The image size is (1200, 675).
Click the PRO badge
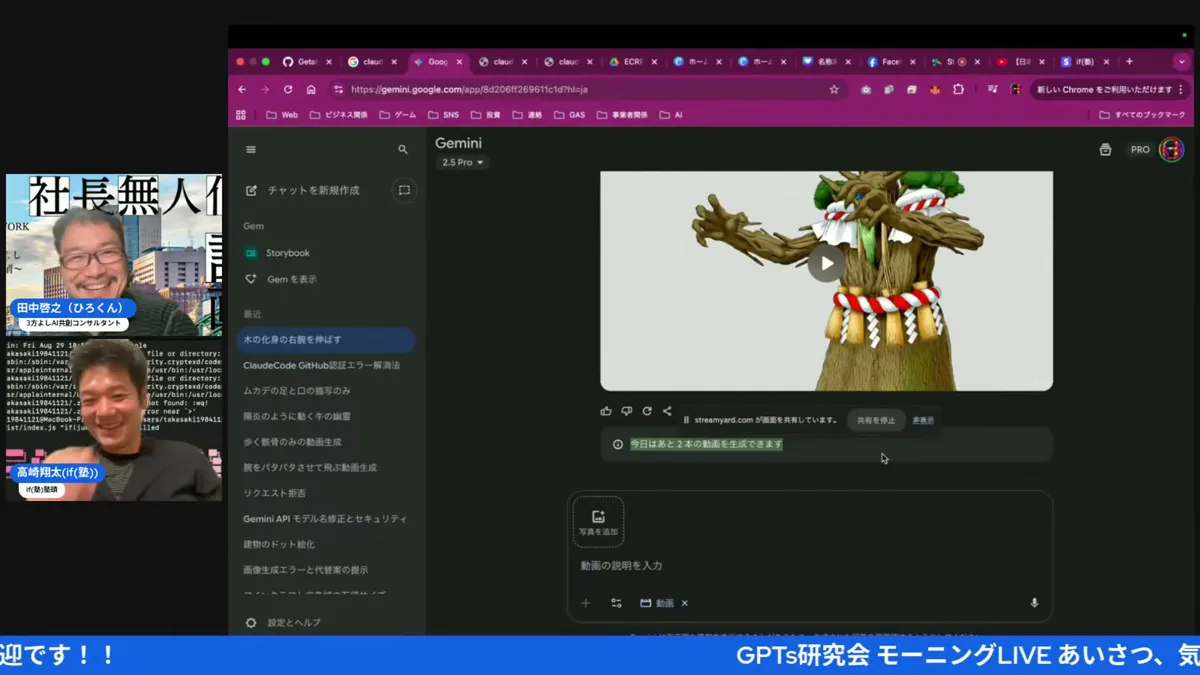1140,150
